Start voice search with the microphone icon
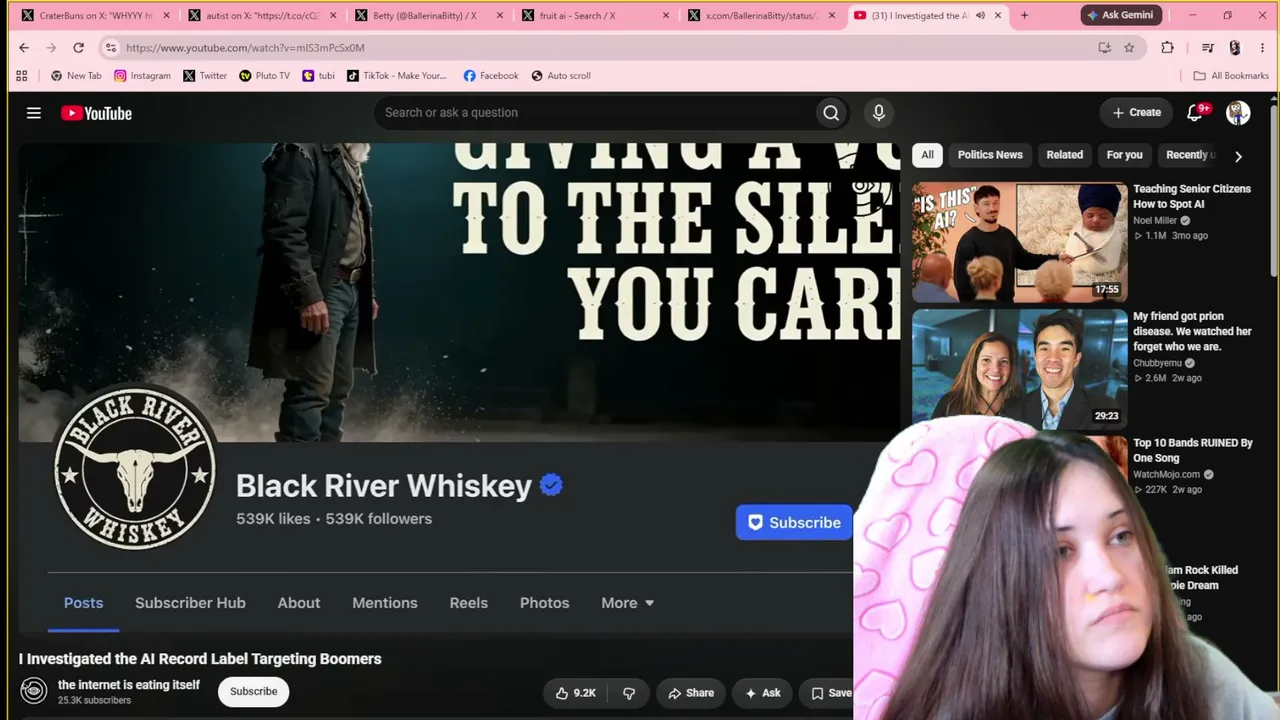The height and width of the screenshot is (720, 1280). pos(879,113)
